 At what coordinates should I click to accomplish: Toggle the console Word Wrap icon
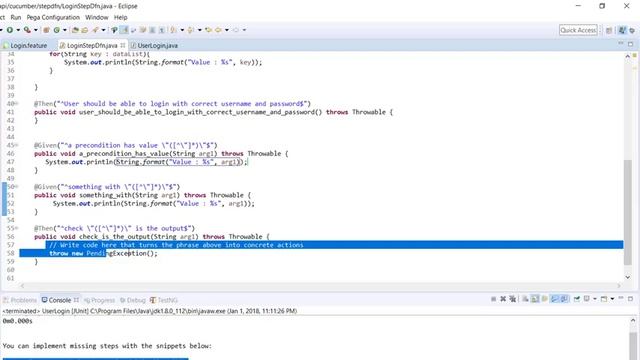[544, 299]
